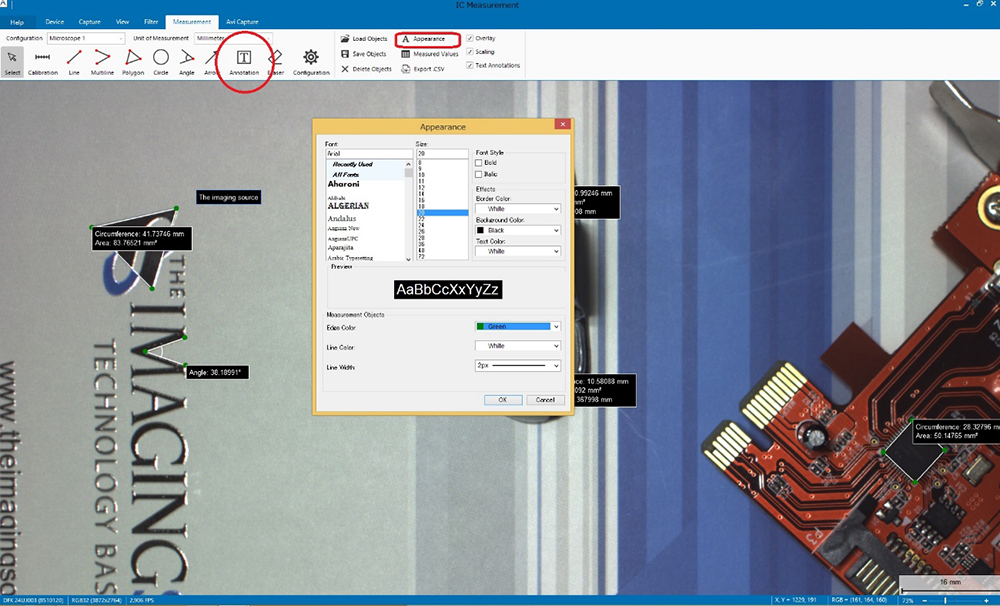This screenshot has width=1000, height=606.
Task: Switch to the Avi Capture tab
Action: click(242, 22)
